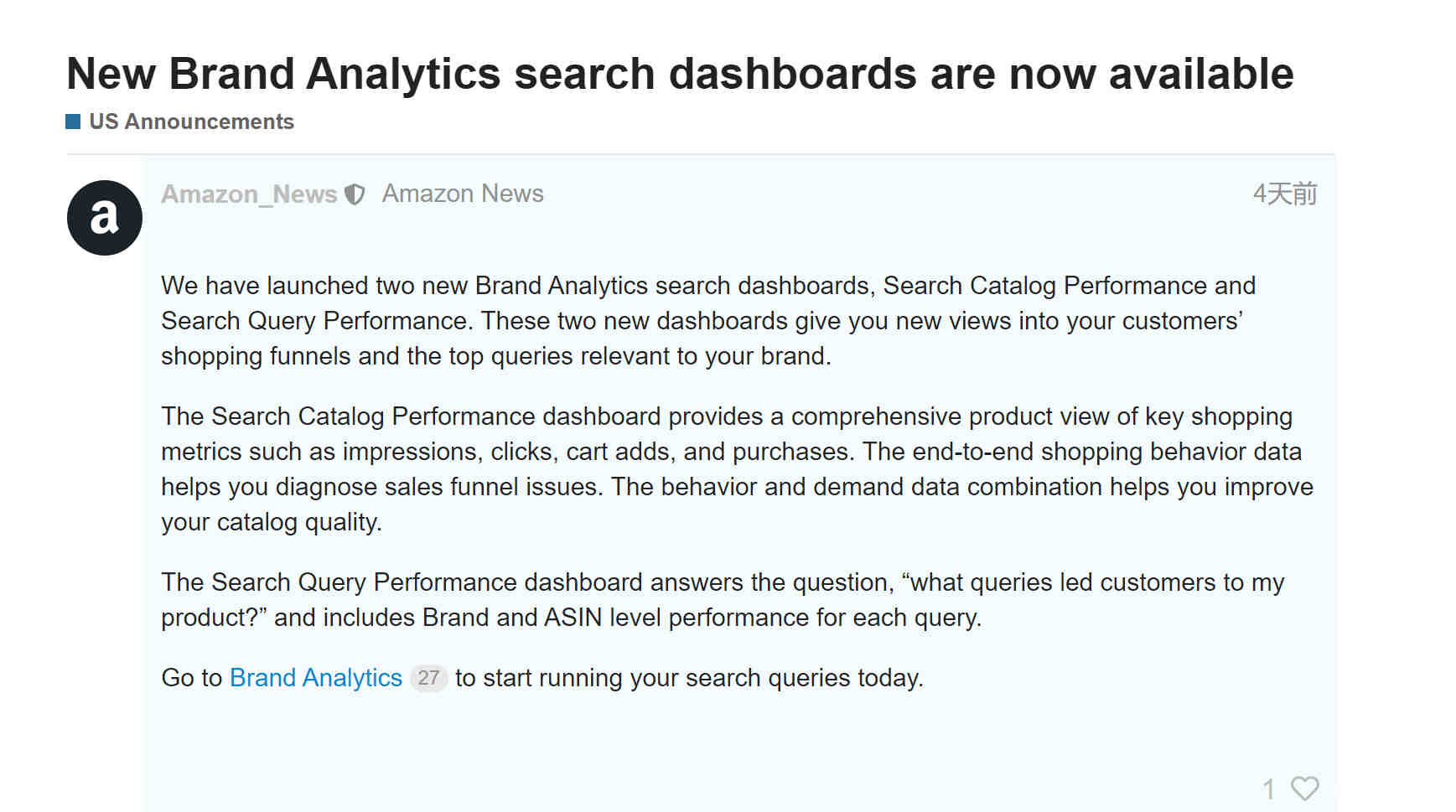
Task: Open the US Announcements category link
Action: [x=191, y=122]
